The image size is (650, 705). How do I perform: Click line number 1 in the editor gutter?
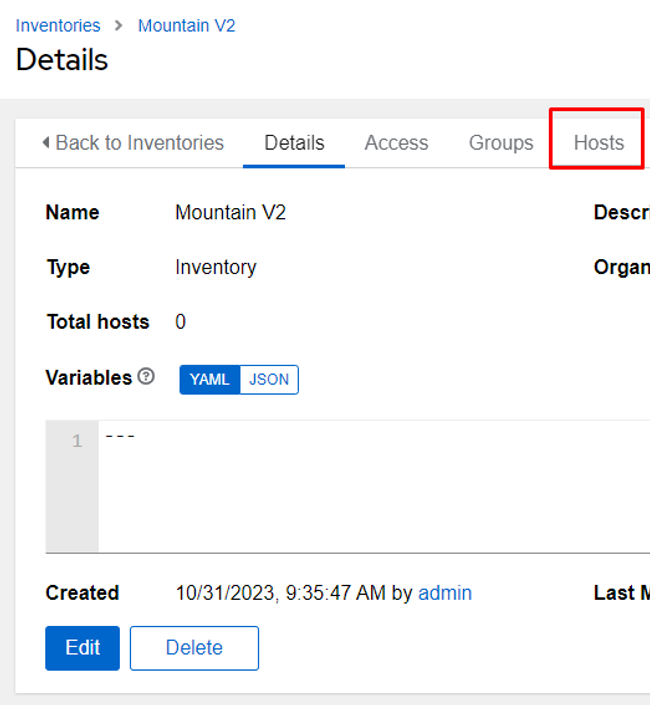click(x=77, y=441)
